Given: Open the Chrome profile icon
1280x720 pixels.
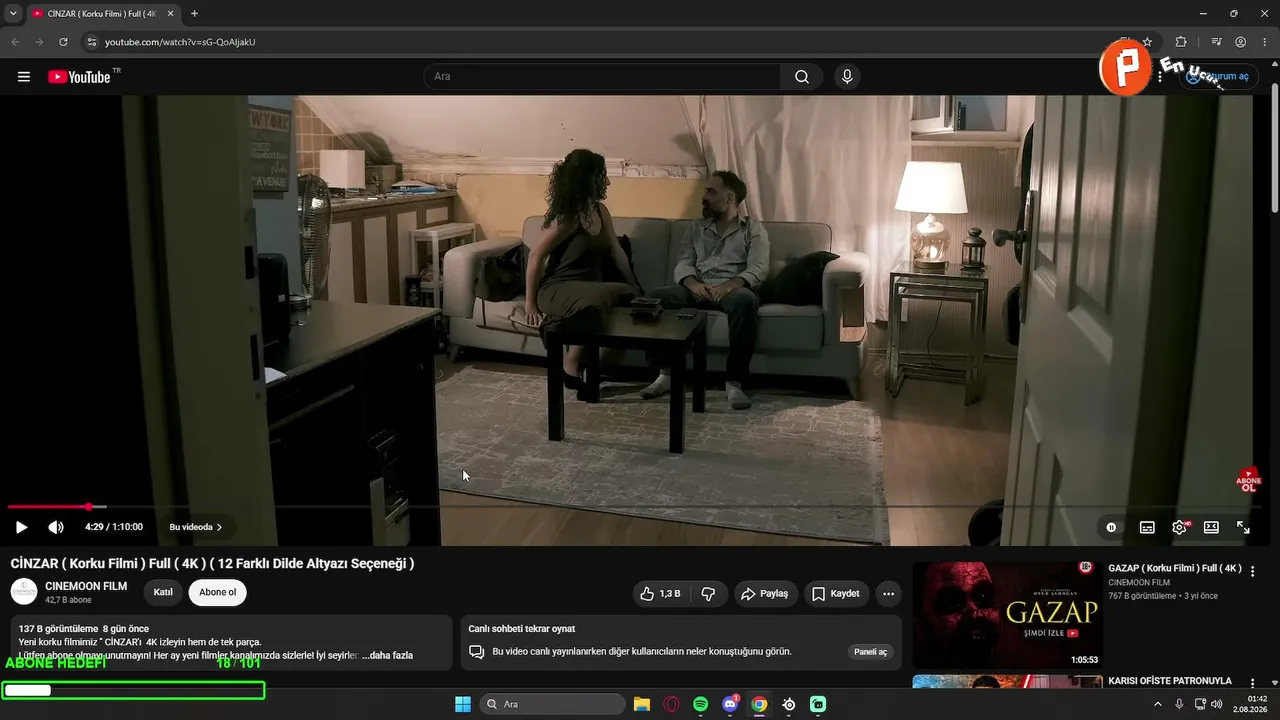Looking at the screenshot, I should [1241, 42].
